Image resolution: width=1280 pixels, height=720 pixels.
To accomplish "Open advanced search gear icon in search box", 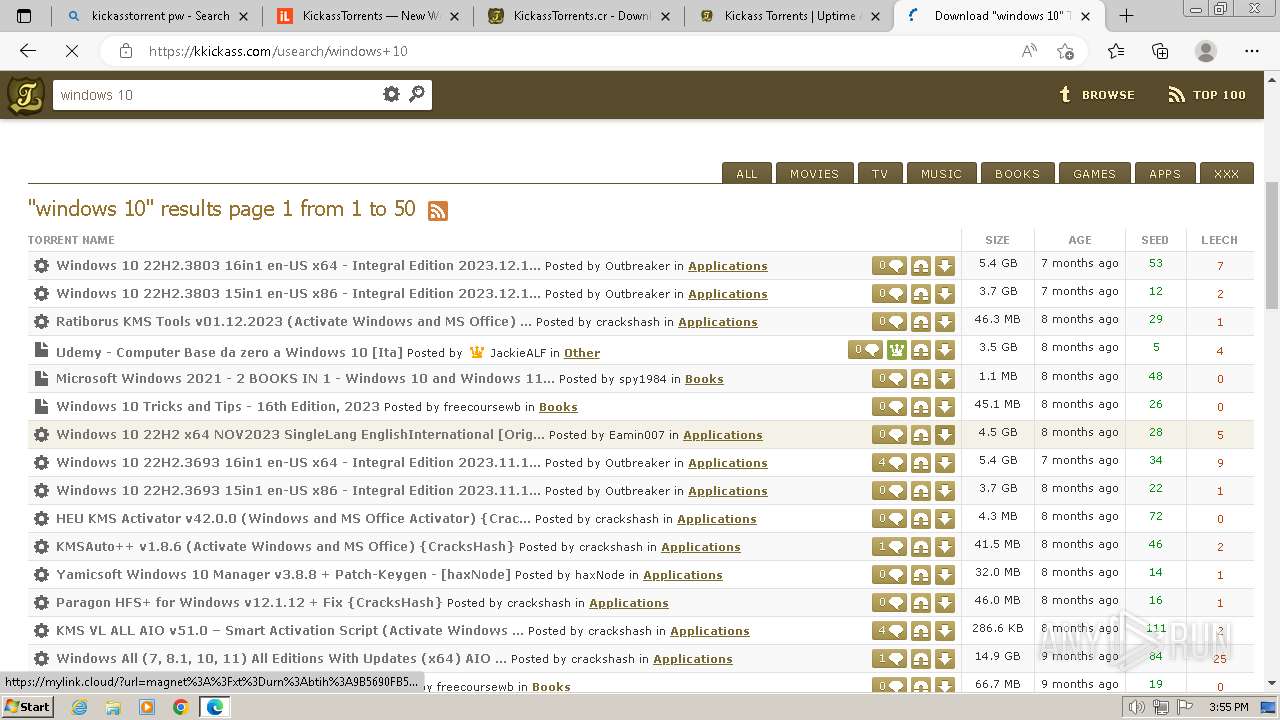I will point(391,94).
